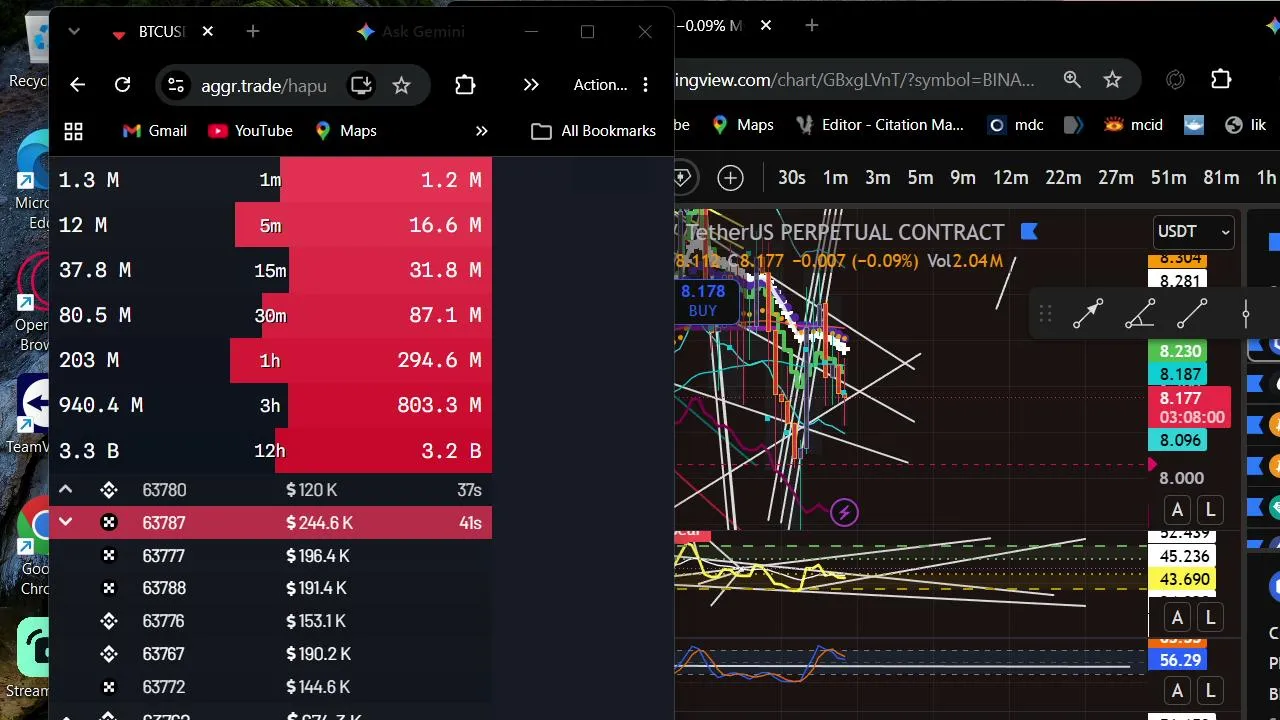
Task: Reload the aggr.trade page
Action: coord(123,85)
